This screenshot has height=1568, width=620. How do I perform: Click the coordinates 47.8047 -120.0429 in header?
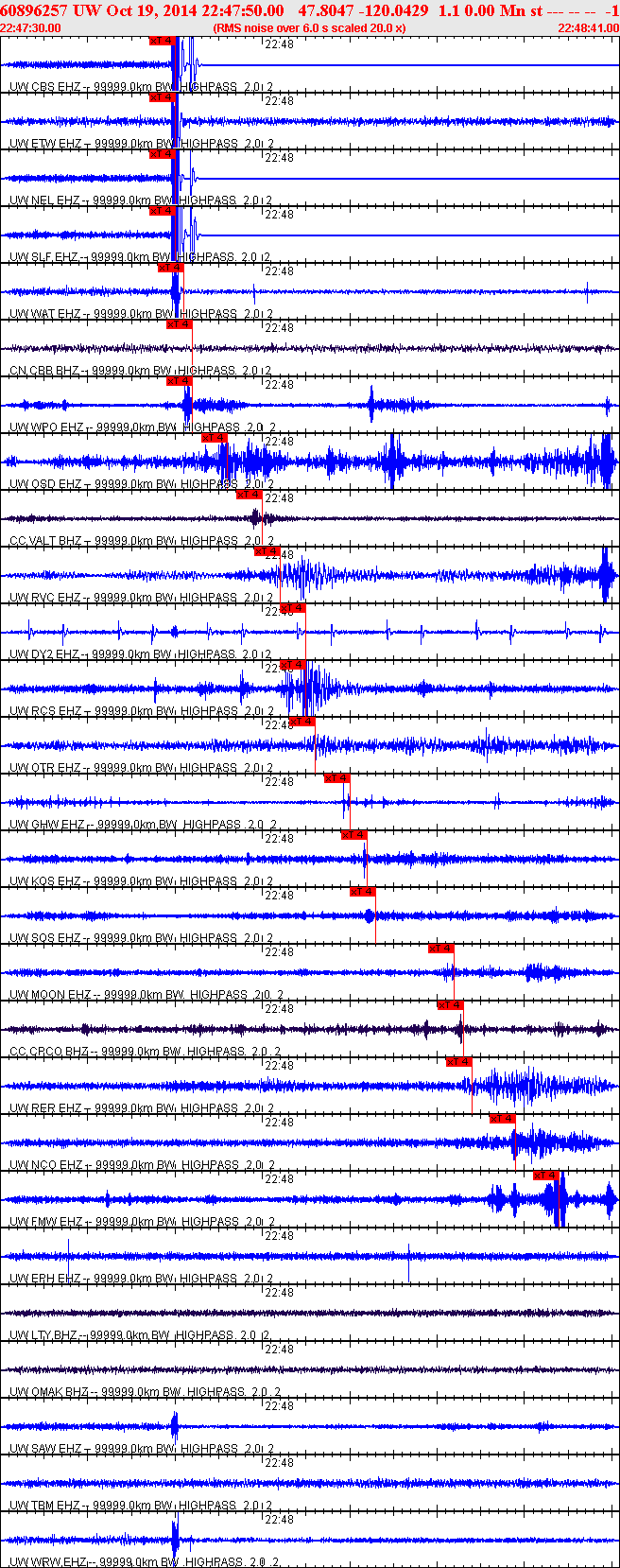[362, 10]
